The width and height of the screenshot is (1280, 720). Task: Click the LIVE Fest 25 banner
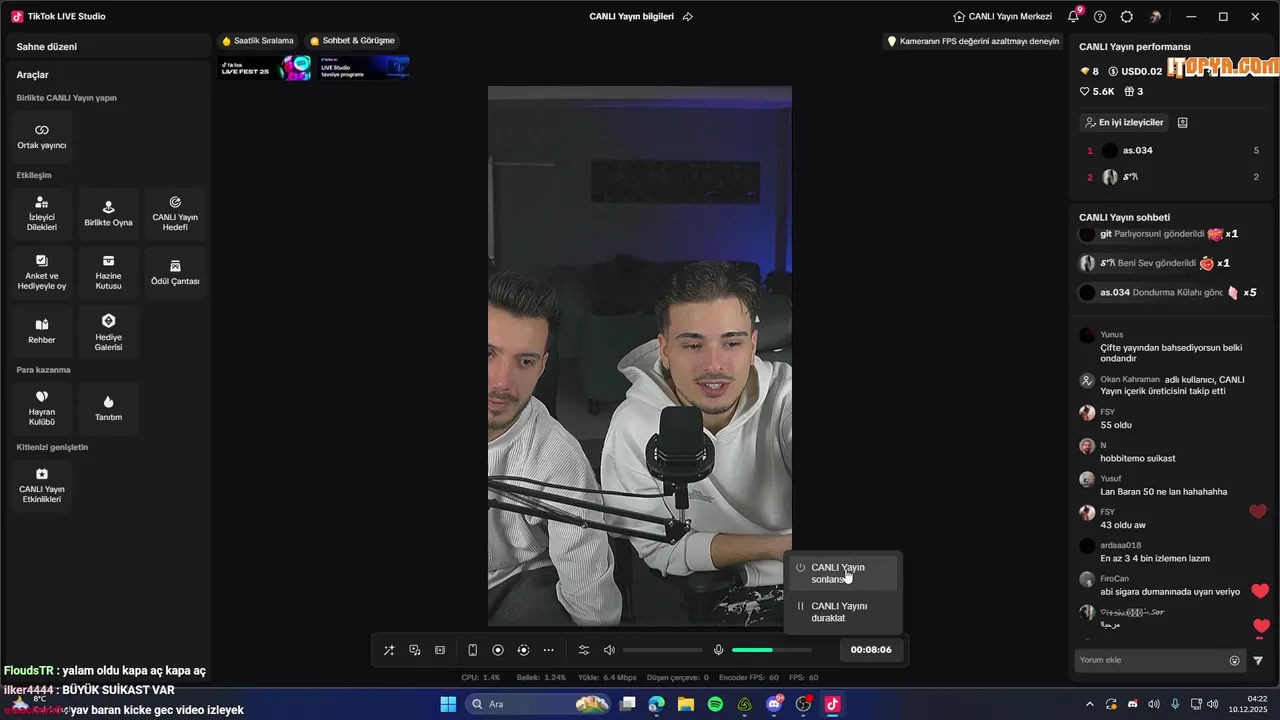[265, 68]
